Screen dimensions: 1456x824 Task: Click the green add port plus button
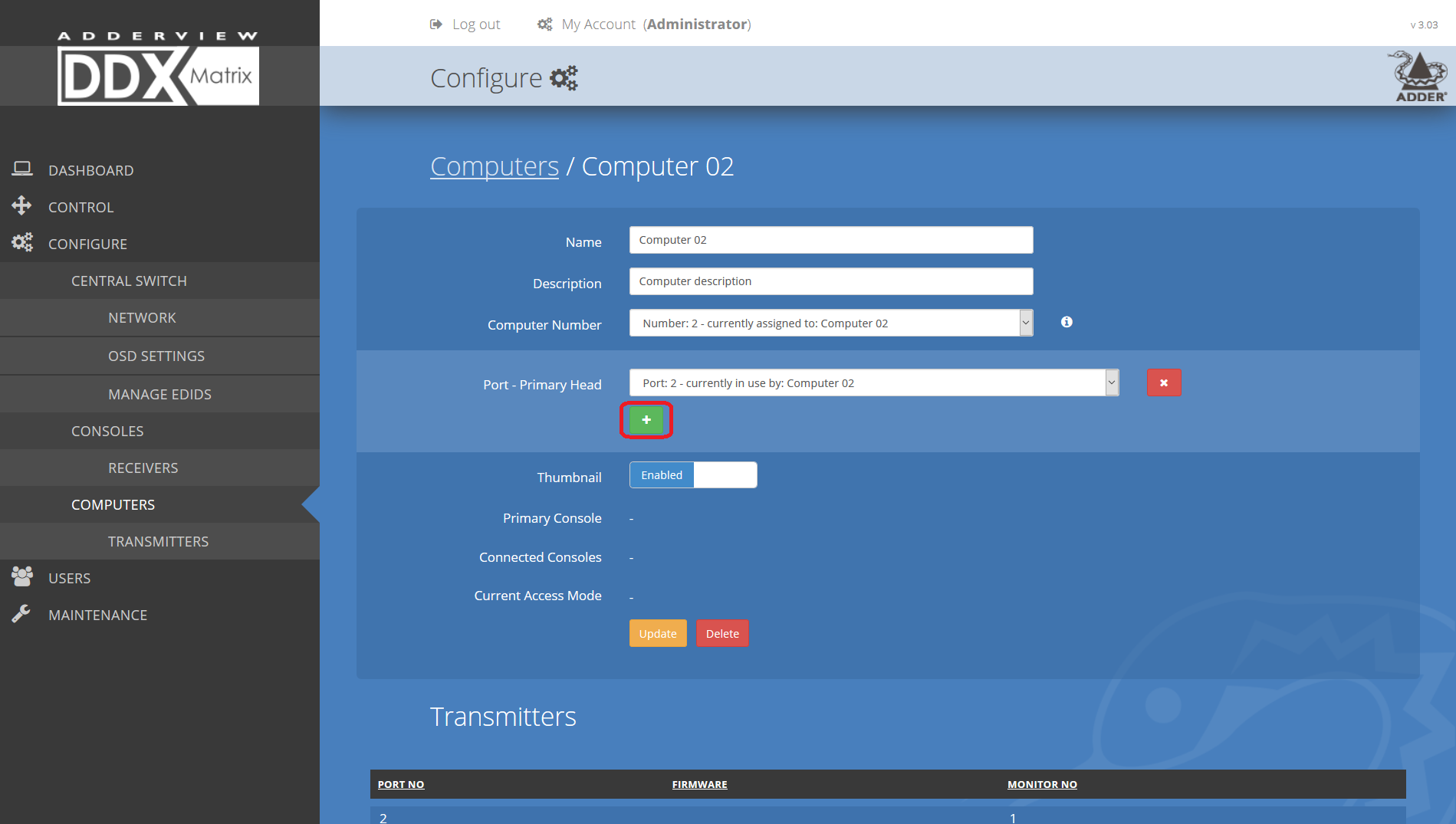(x=646, y=420)
